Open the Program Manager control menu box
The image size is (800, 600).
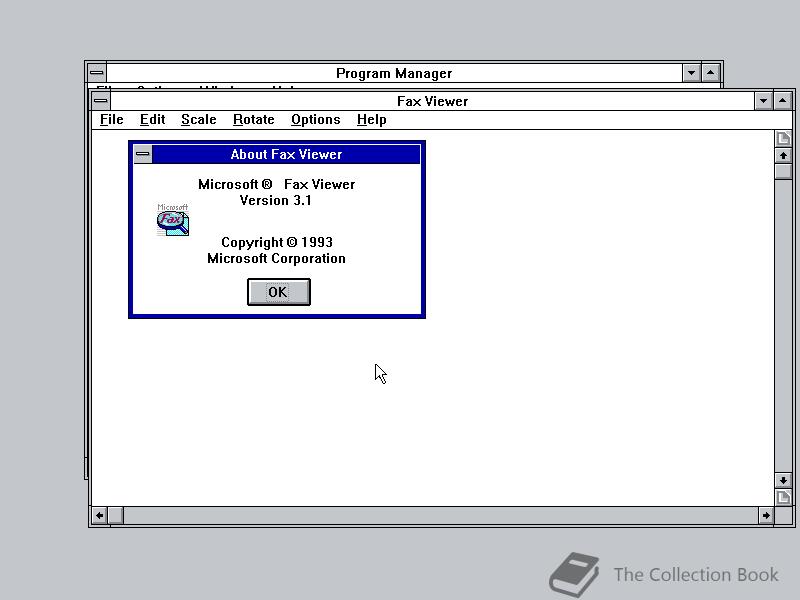point(97,73)
